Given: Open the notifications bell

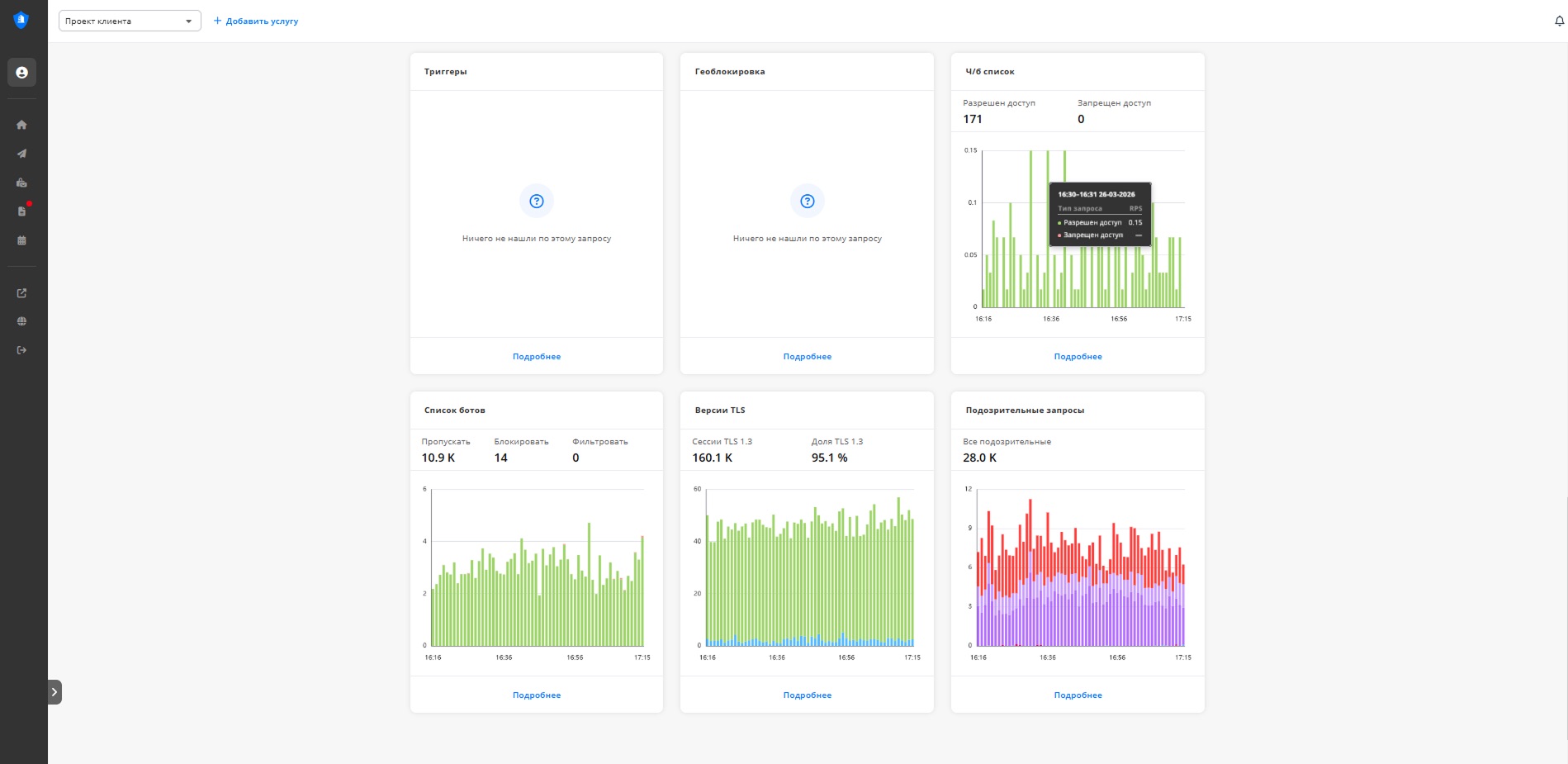Looking at the screenshot, I should 1560,21.
